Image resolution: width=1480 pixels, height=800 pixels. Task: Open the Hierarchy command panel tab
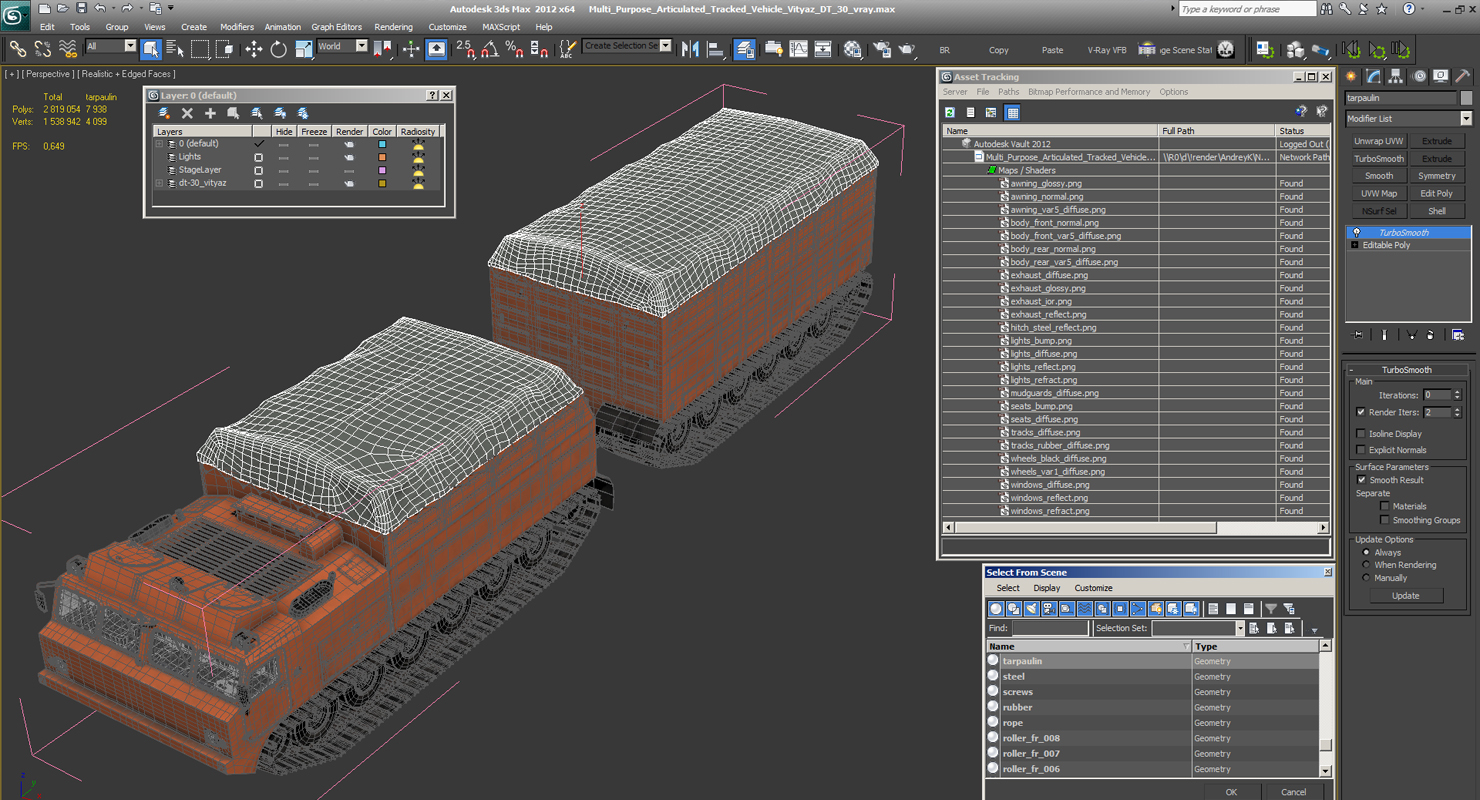click(1396, 76)
